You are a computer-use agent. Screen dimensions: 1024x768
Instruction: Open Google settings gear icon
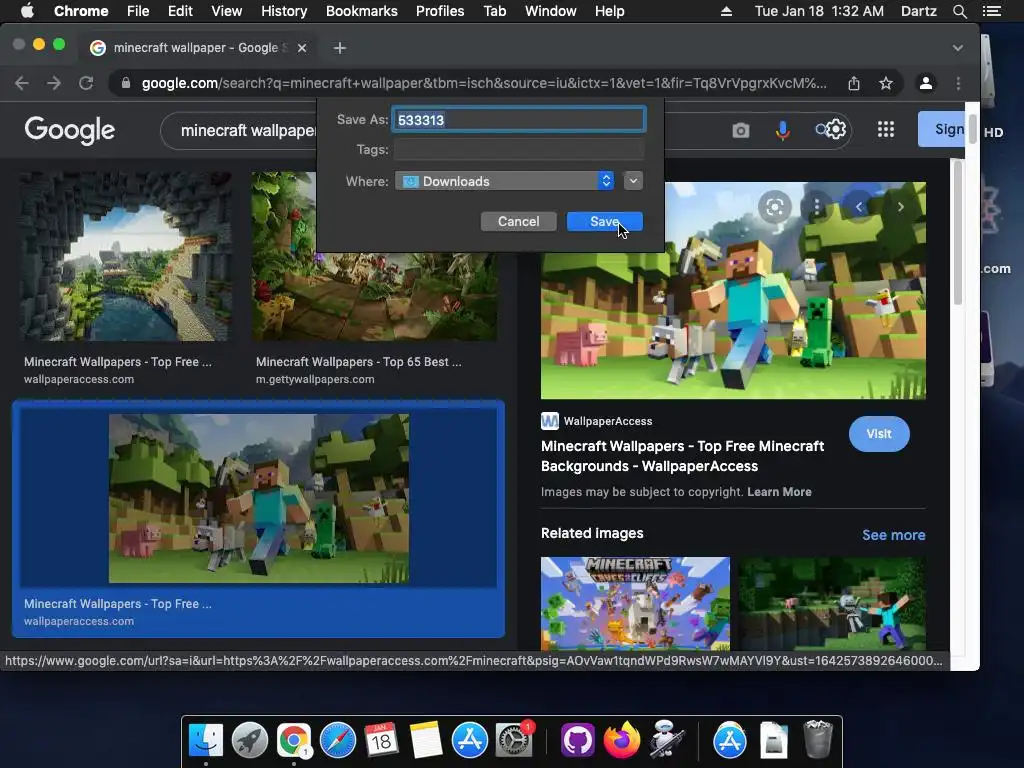[x=836, y=129]
